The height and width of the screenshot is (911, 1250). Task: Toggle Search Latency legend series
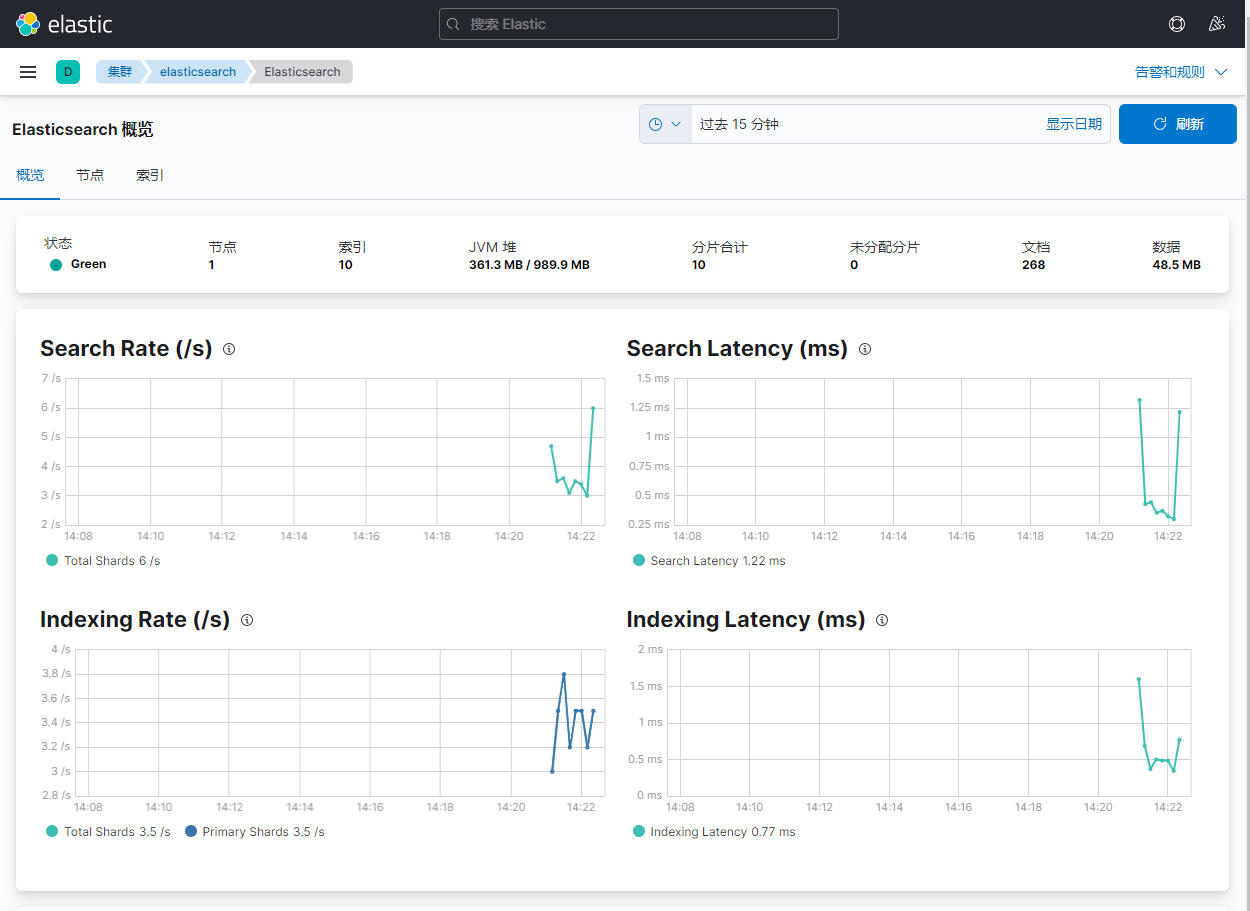[716, 561]
